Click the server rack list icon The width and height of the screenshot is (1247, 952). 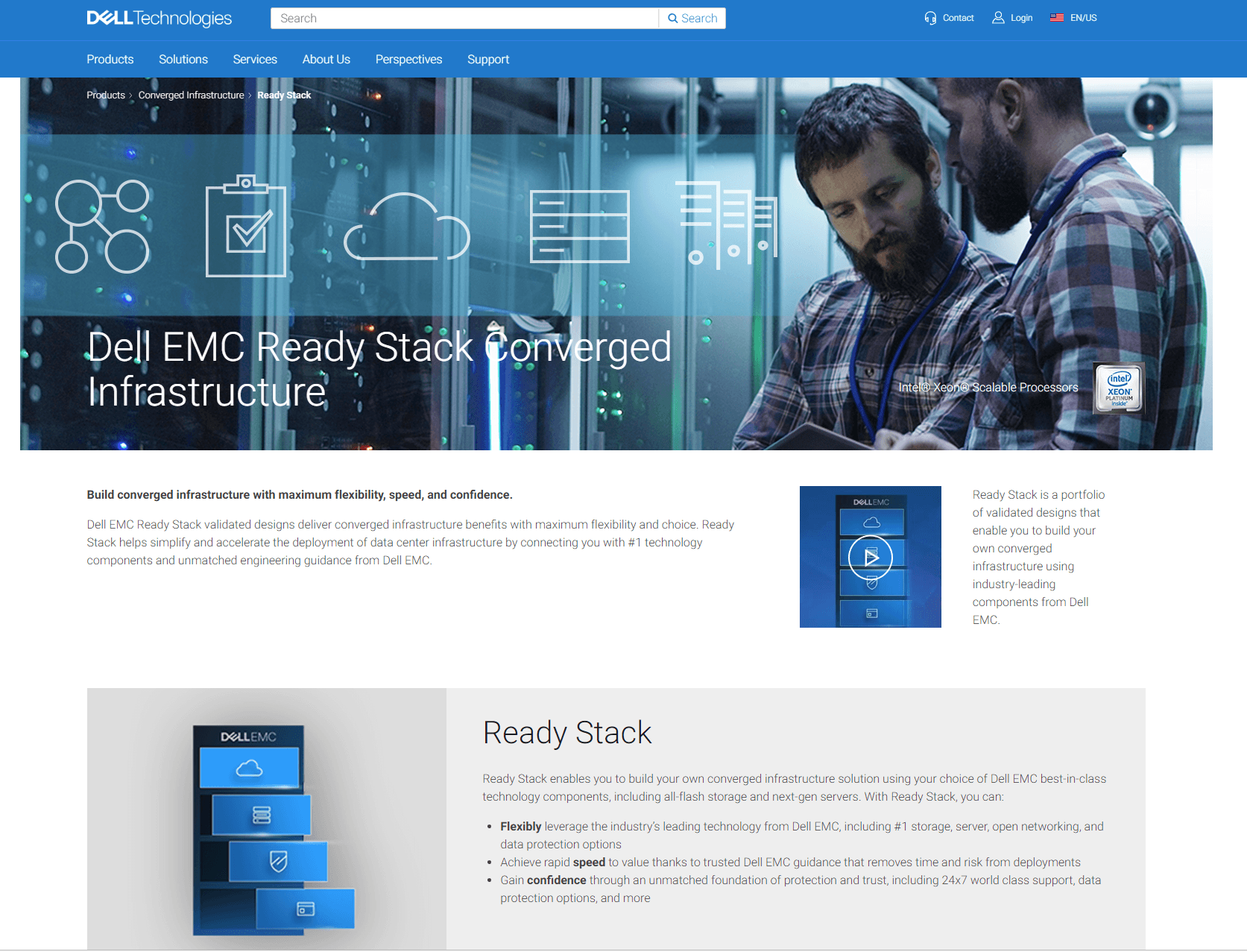(x=580, y=227)
